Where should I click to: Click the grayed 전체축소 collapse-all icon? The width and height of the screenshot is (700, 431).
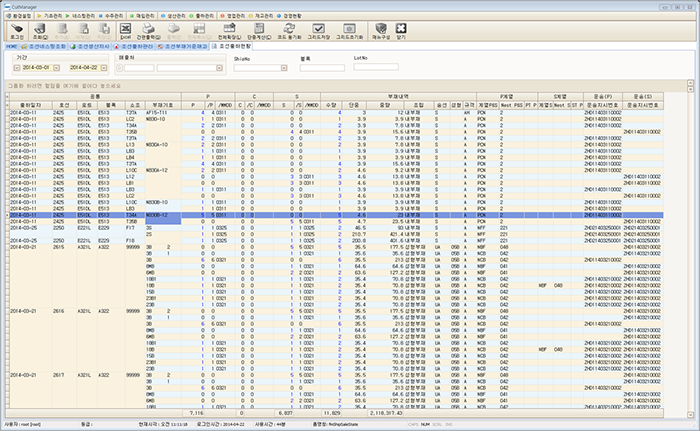(x=199, y=29)
